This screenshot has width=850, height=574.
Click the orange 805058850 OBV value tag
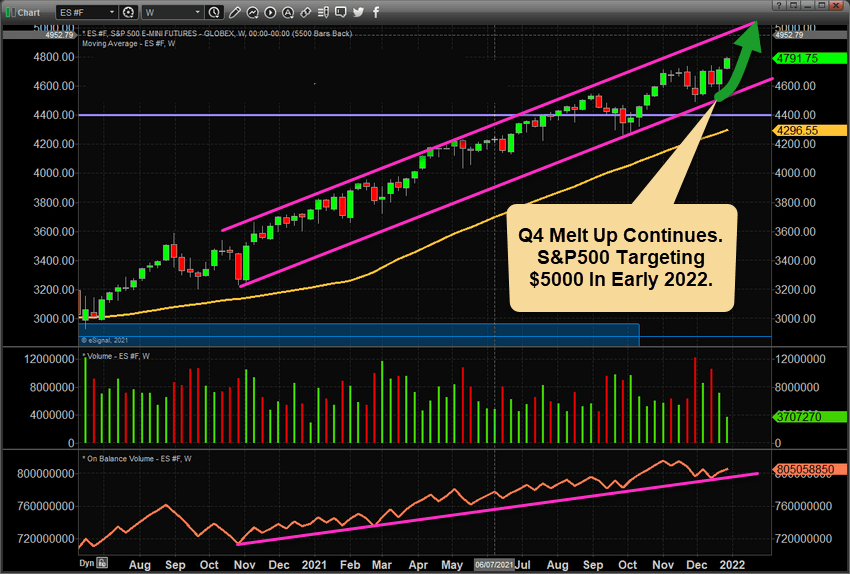810,469
